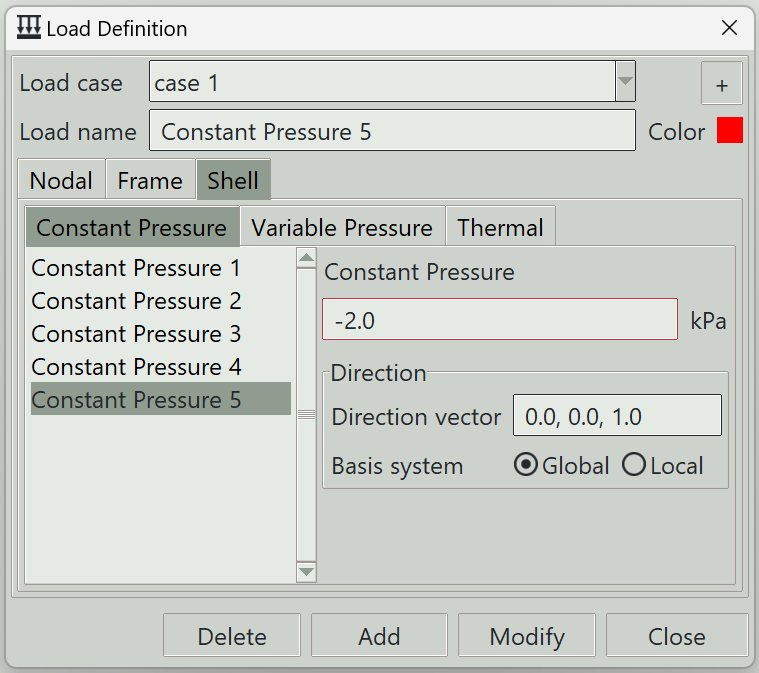Select the Global basis system radio button
This screenshot has width=759, height=673.
click(526, 465)
